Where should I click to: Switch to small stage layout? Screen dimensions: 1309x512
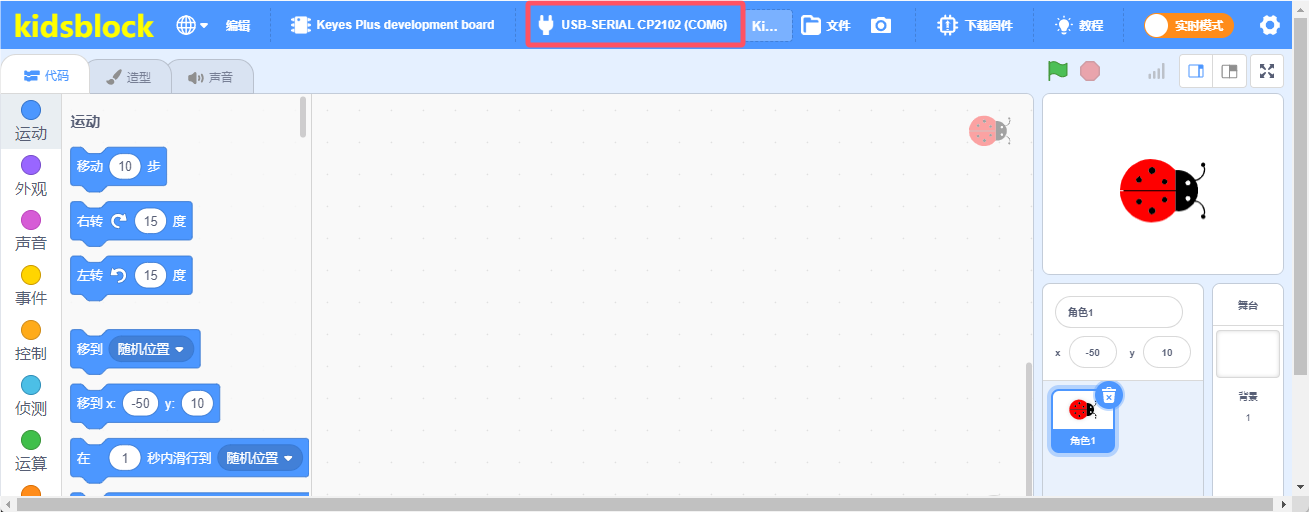[x=1230, y=71]
